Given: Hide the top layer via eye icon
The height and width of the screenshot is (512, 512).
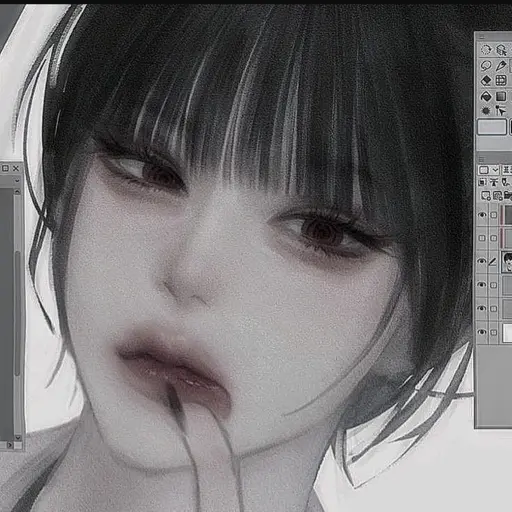Looking at the screenshot, I should (x=482, y=215).
